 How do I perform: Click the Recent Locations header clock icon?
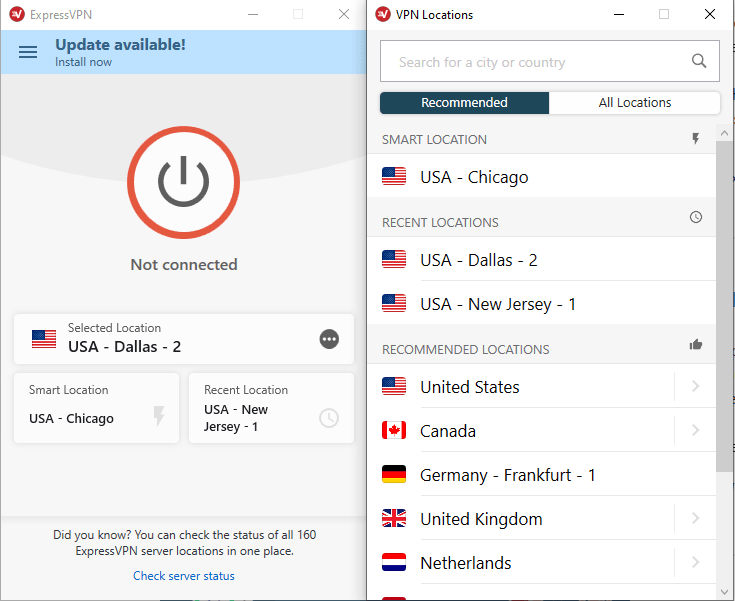[696, 217]
